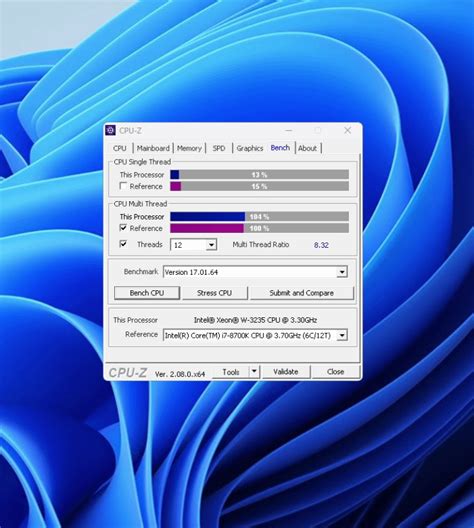Click the Multi Thread Reference bar

[x=259, y=228]
